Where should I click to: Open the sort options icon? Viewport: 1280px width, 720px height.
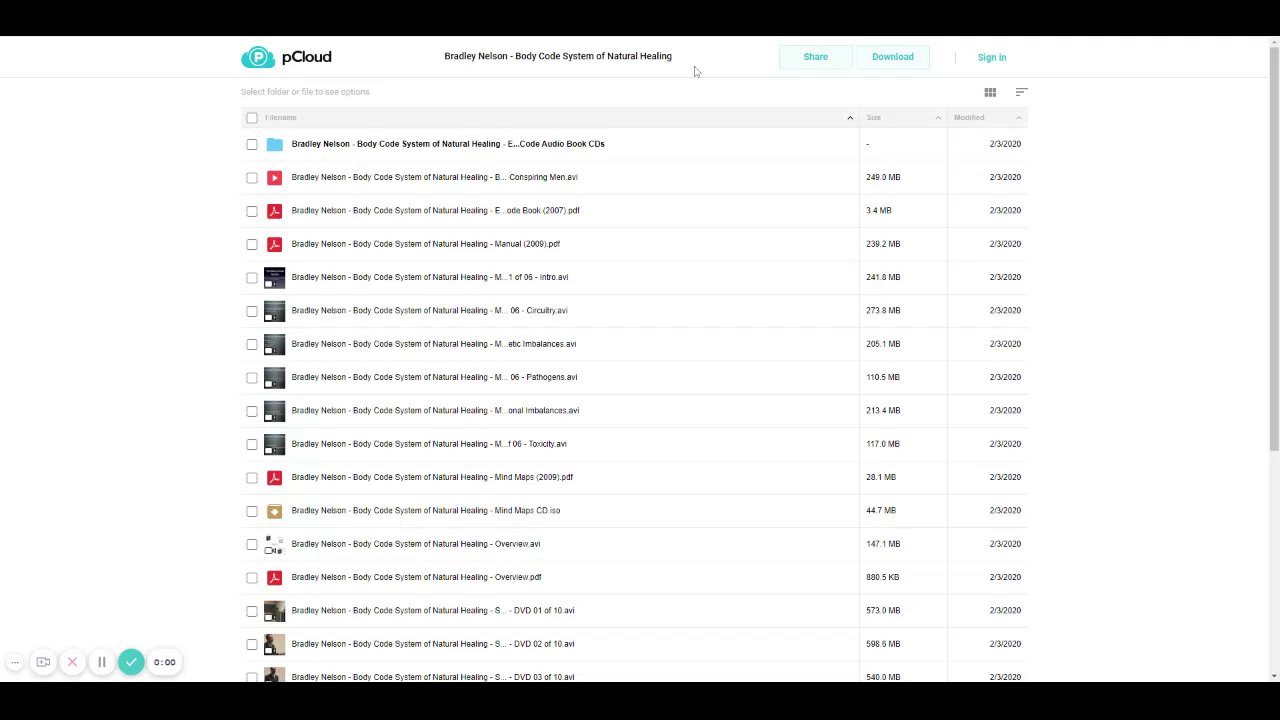pyautogui.click(x=1021, y=92)
